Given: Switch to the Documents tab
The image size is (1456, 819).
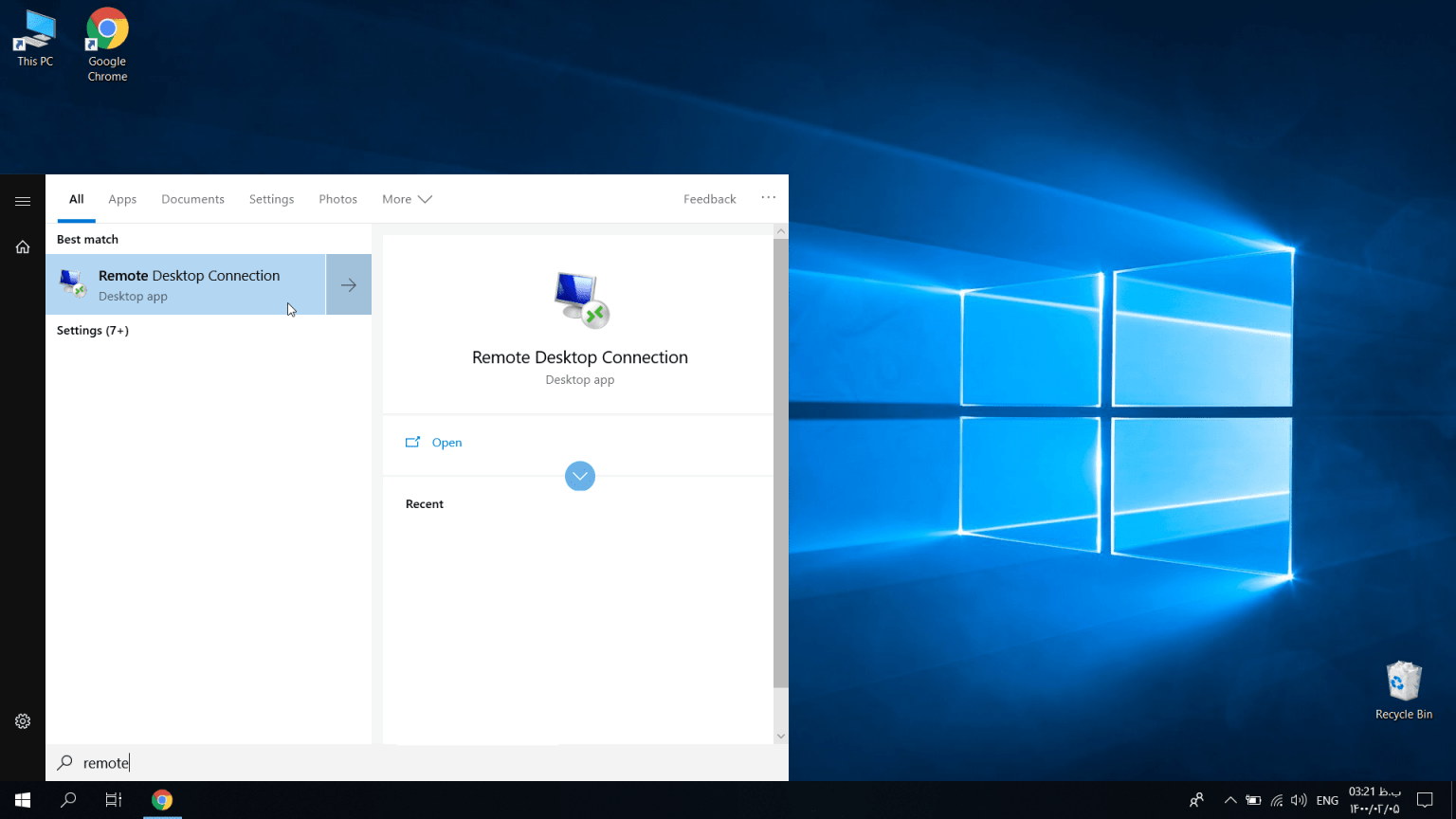Looking at the screenshot, I should pos(192,199).
